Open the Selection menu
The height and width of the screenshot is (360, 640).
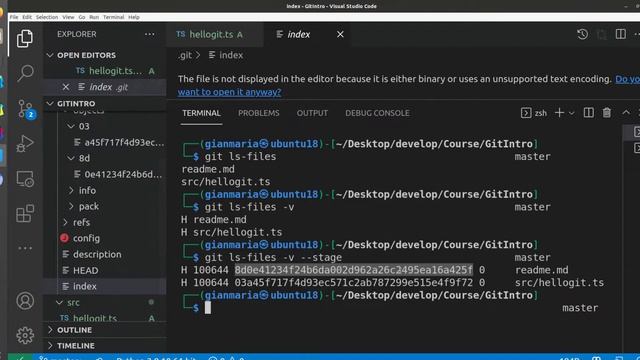coord(47,17)
